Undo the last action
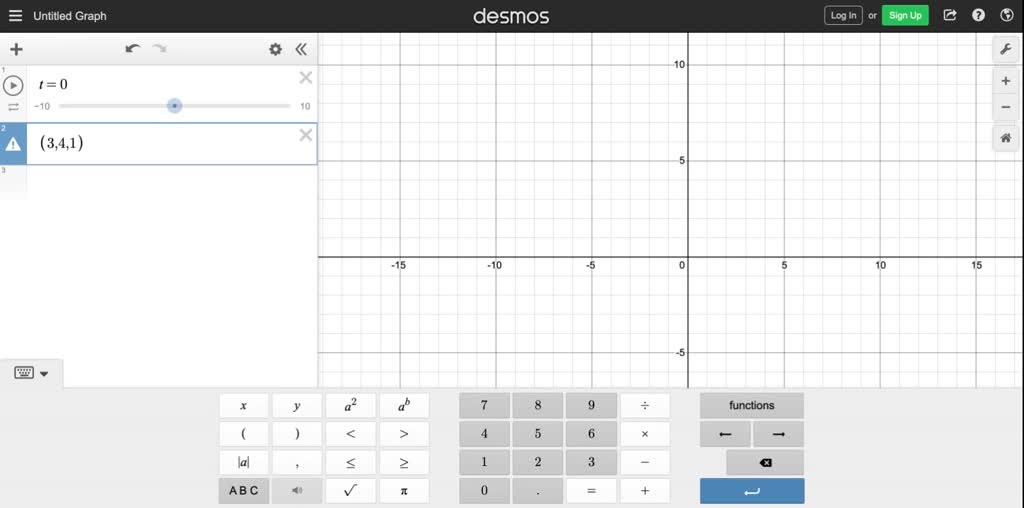 pos(132,49)
